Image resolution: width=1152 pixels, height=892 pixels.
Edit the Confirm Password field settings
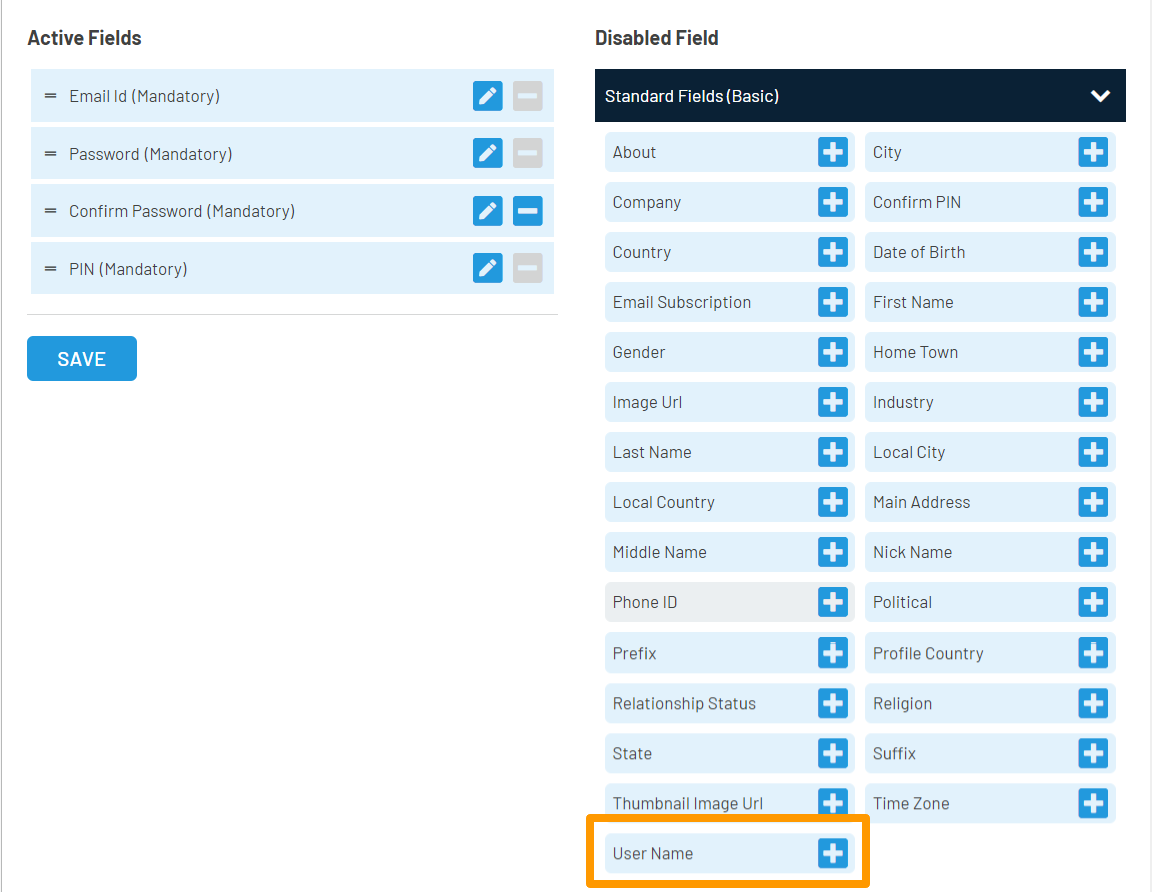[x=487, y=210]
